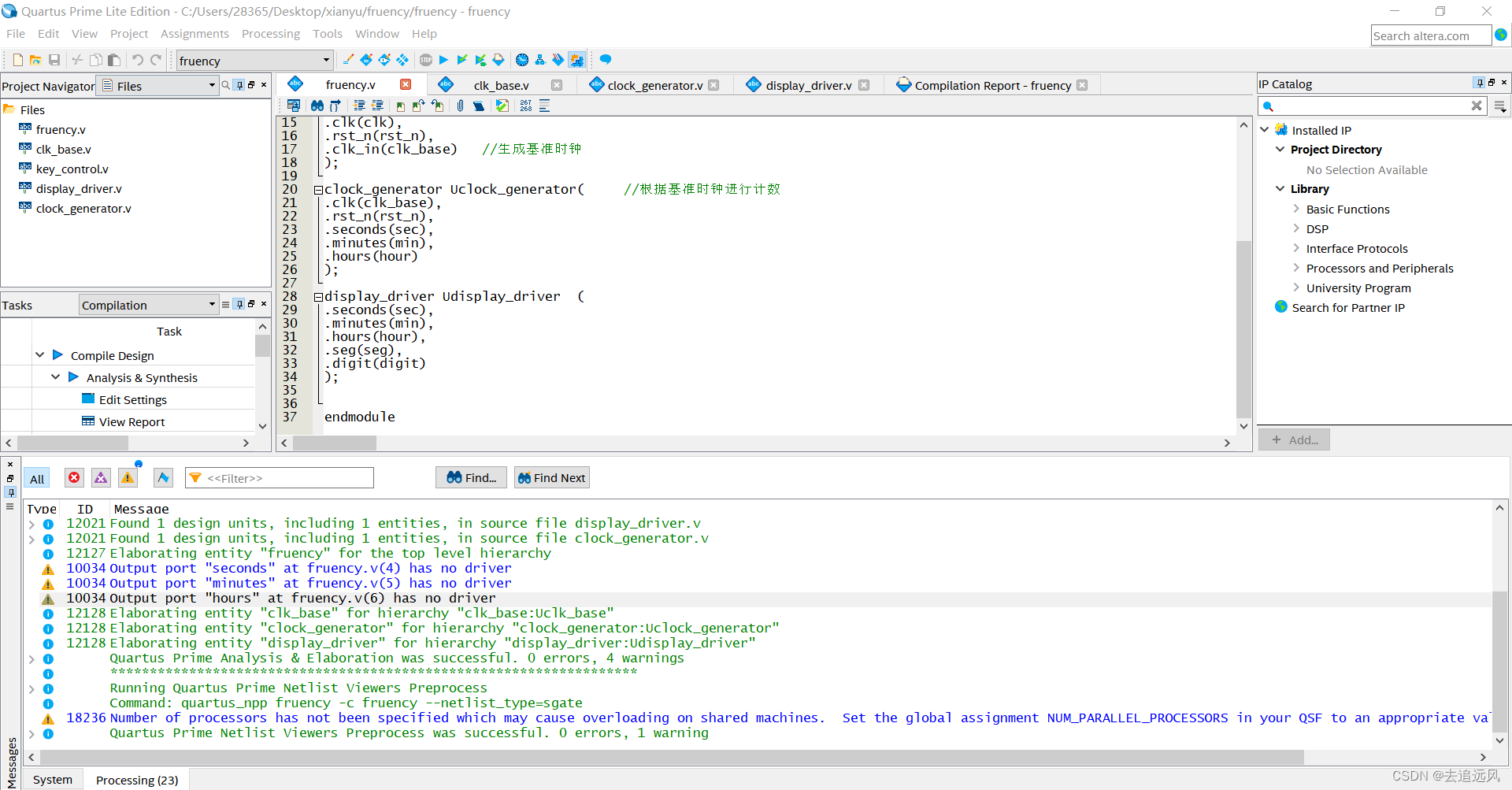Click the IP Catalog options menu icon
1512x790 pixels.
(x=1500, y=106)
